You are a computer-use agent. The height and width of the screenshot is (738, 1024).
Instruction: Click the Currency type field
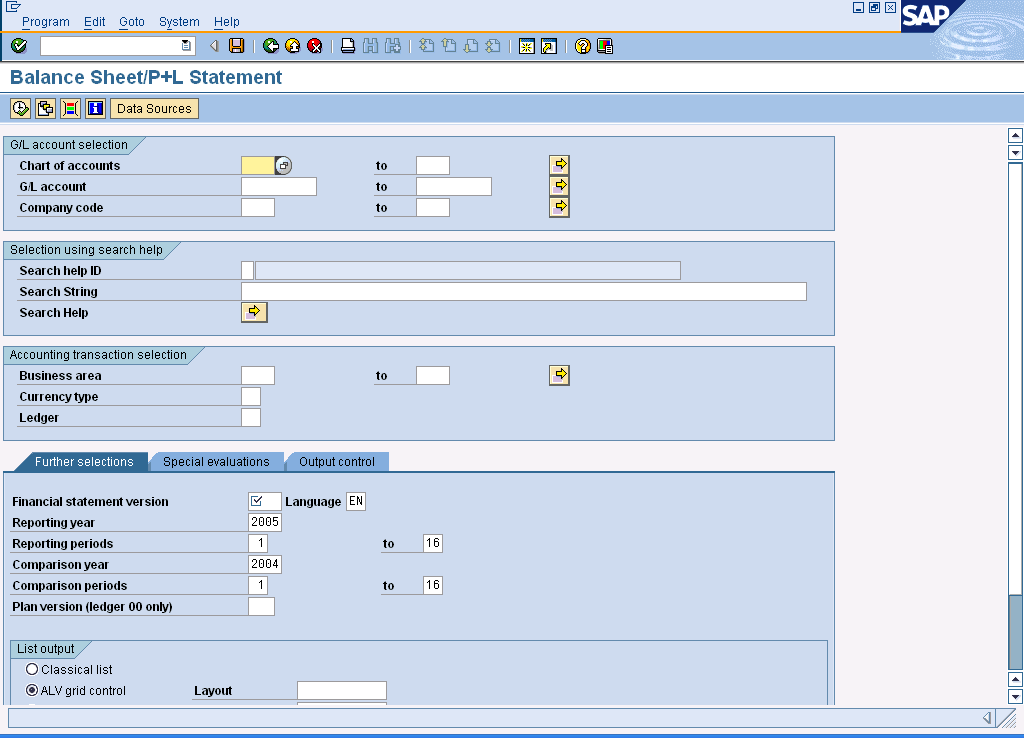pyautogui.click(x=251, y=396)
